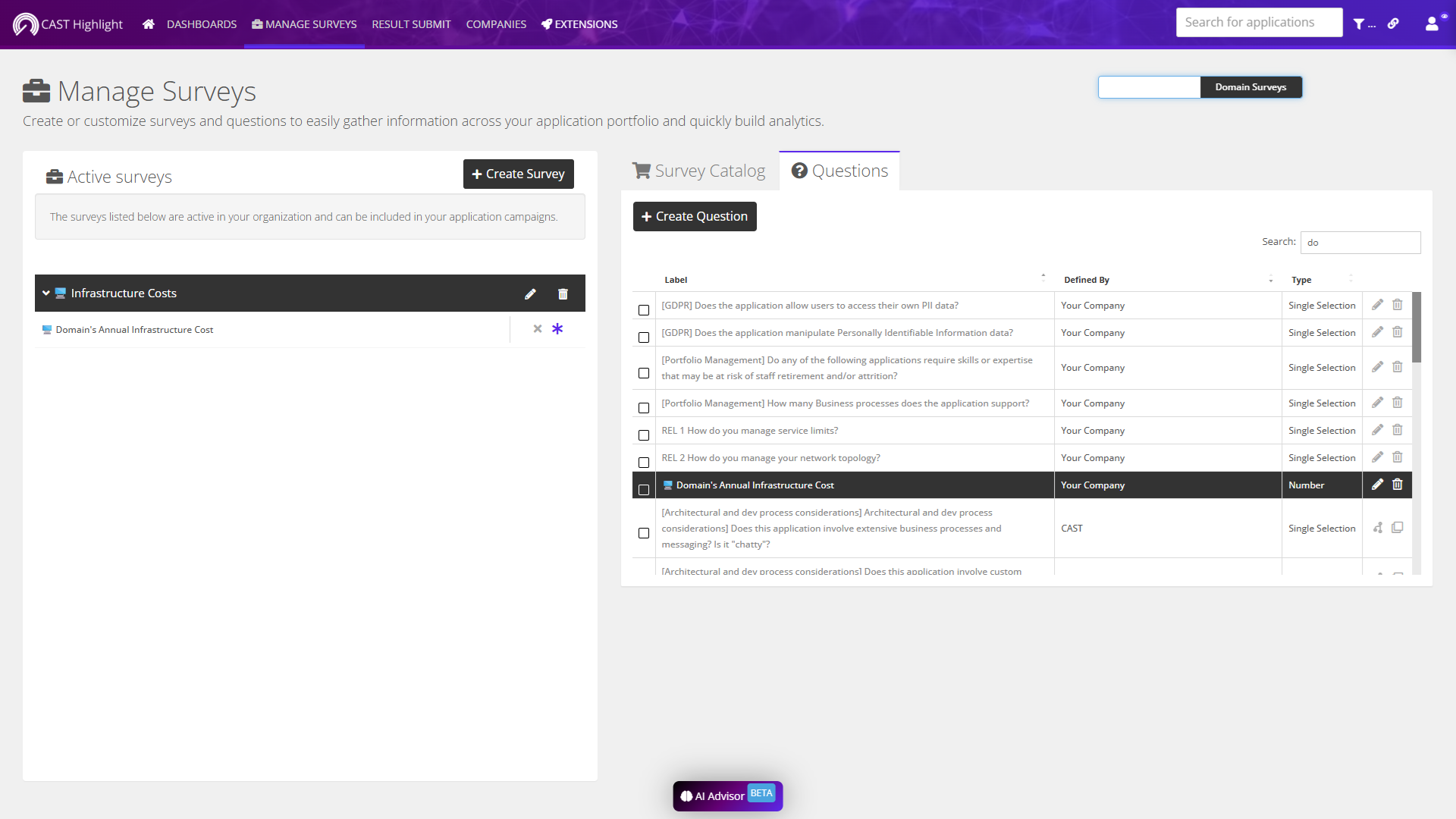This screenshot has height=819, width=1456.
Task: Duplicate the CAST architectural considerations question
Action: [x=1398, y=528]
